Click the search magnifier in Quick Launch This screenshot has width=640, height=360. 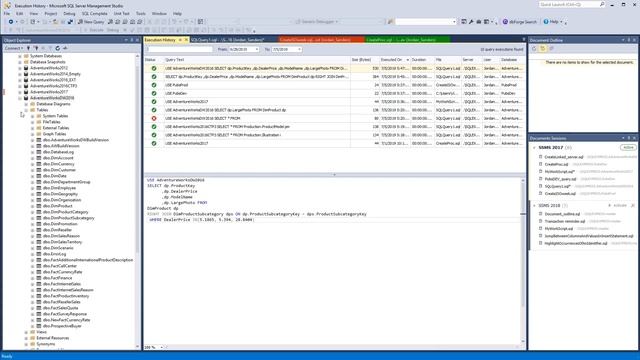tap(602, 4)
